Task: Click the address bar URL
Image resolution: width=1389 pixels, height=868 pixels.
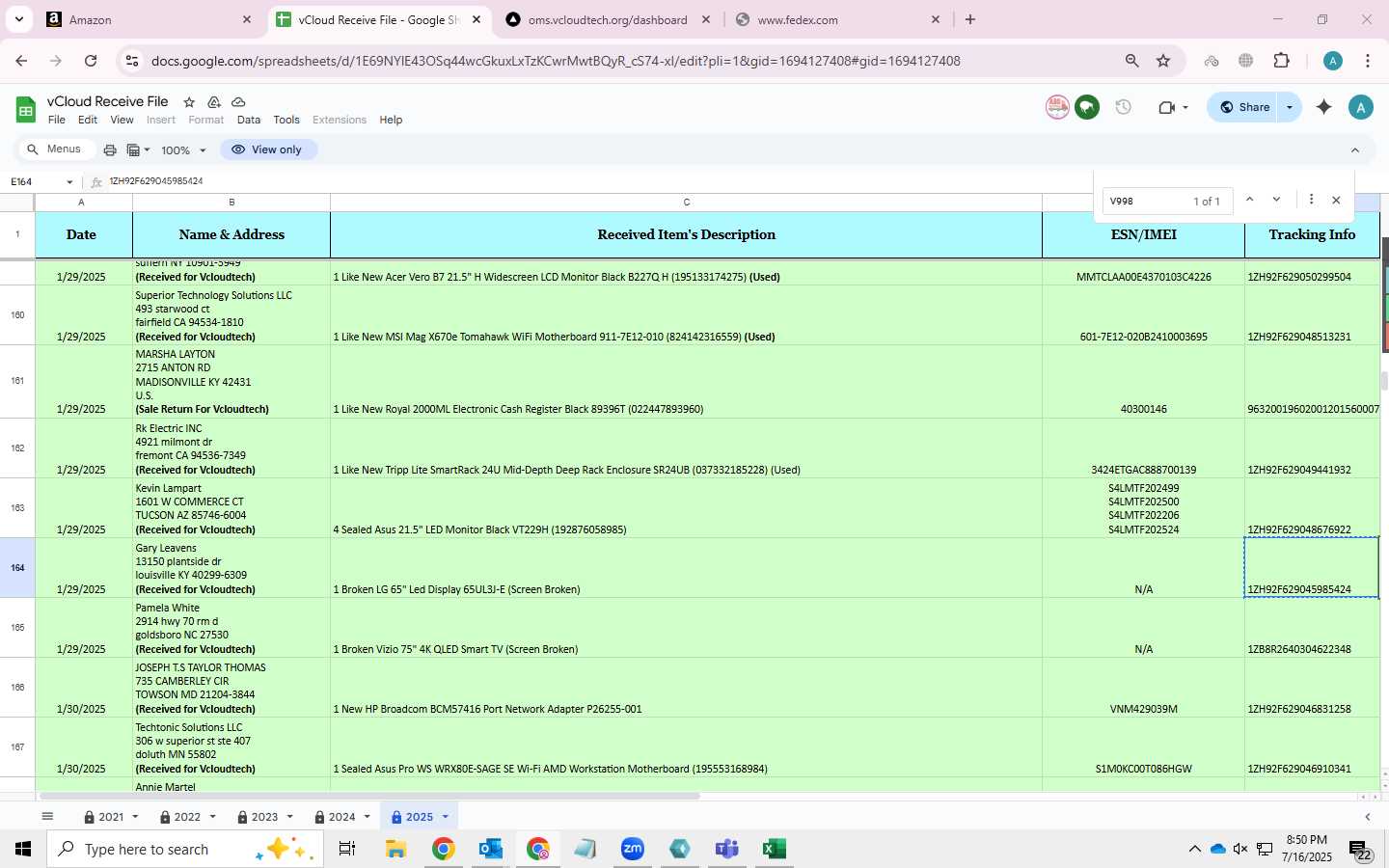Action: pyautogui.click(x=556, y=61)
